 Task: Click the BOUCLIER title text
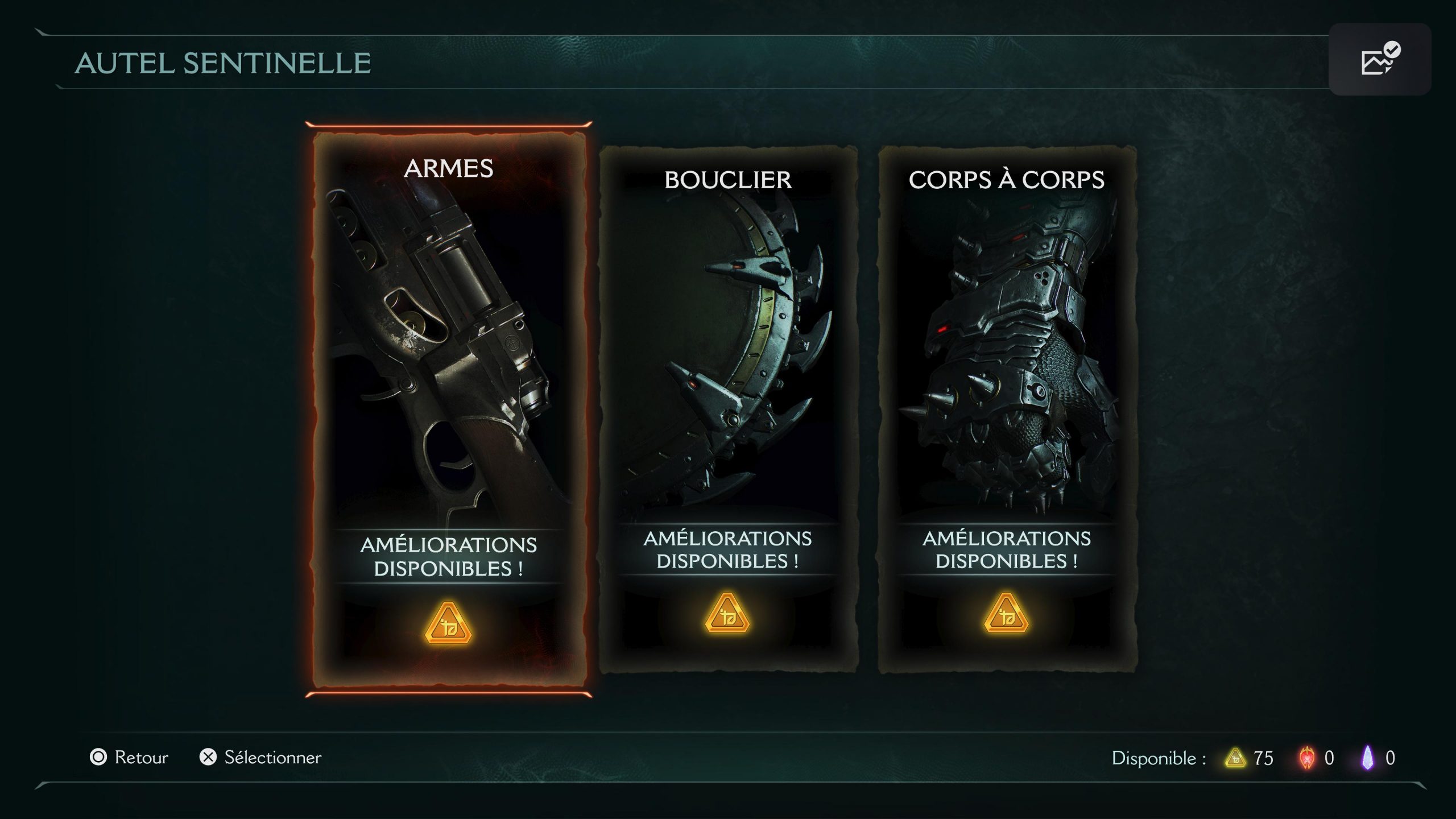tap(728, 180)
